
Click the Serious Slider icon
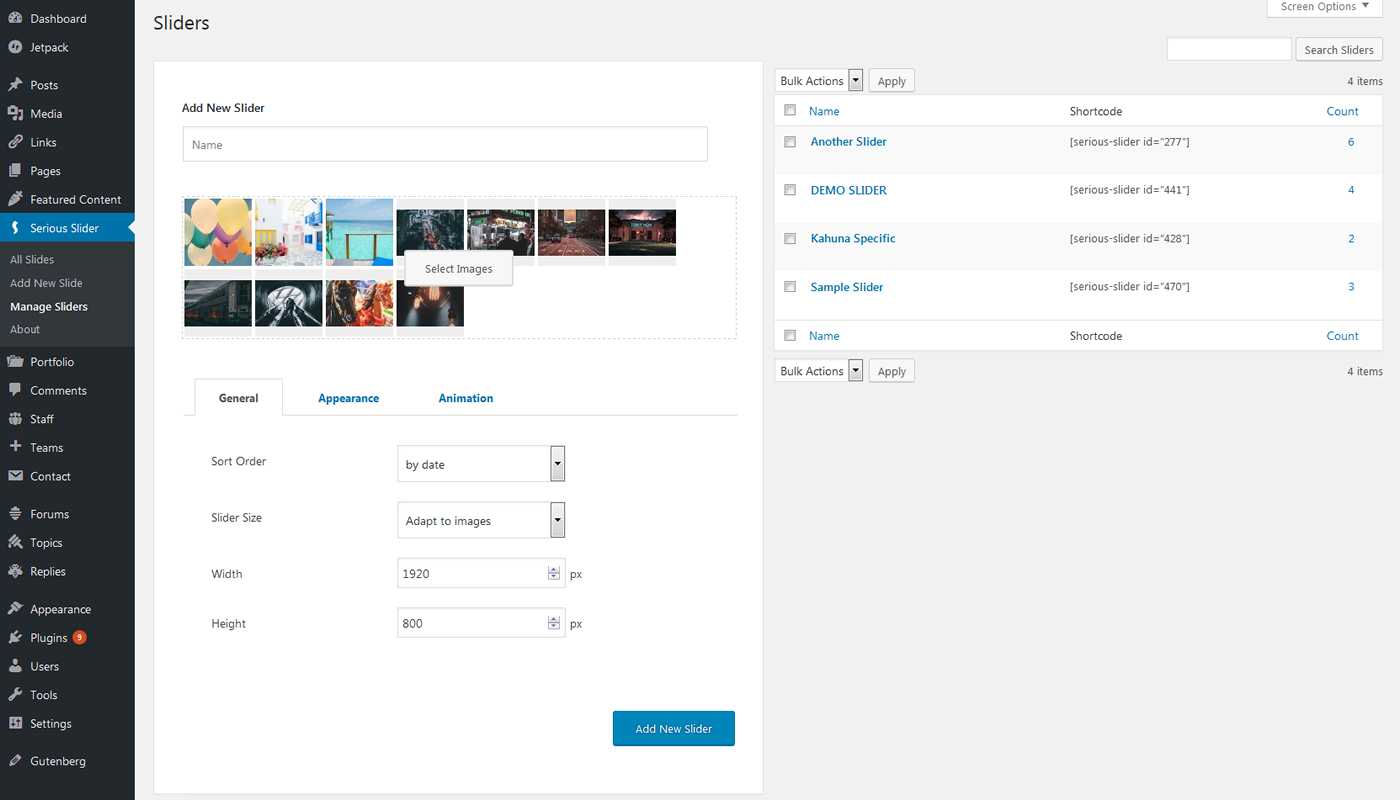tap(15, 228)
